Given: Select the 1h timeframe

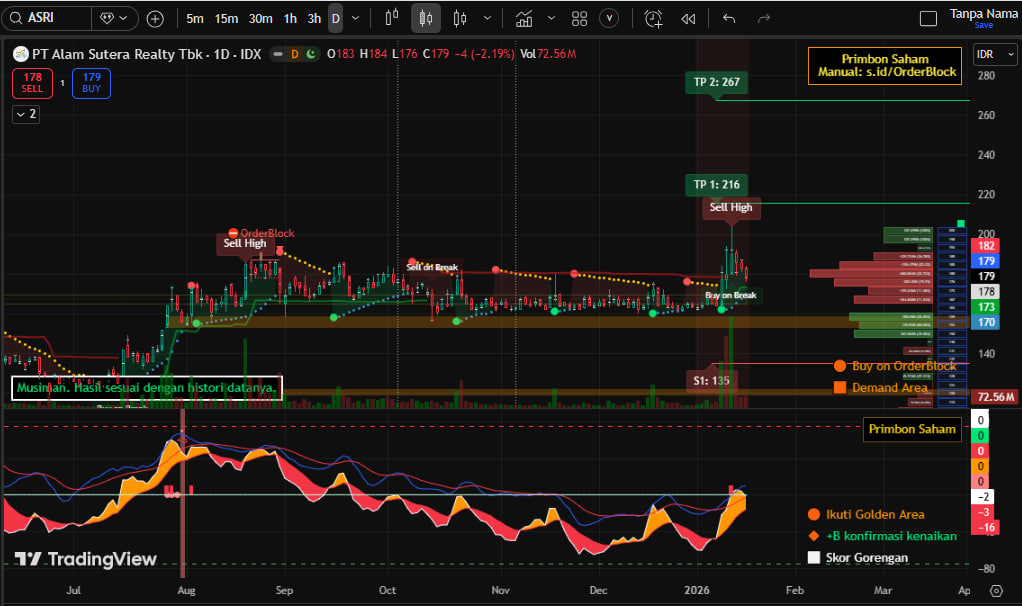Looking at the screenshot, I should tap(289, 18).
